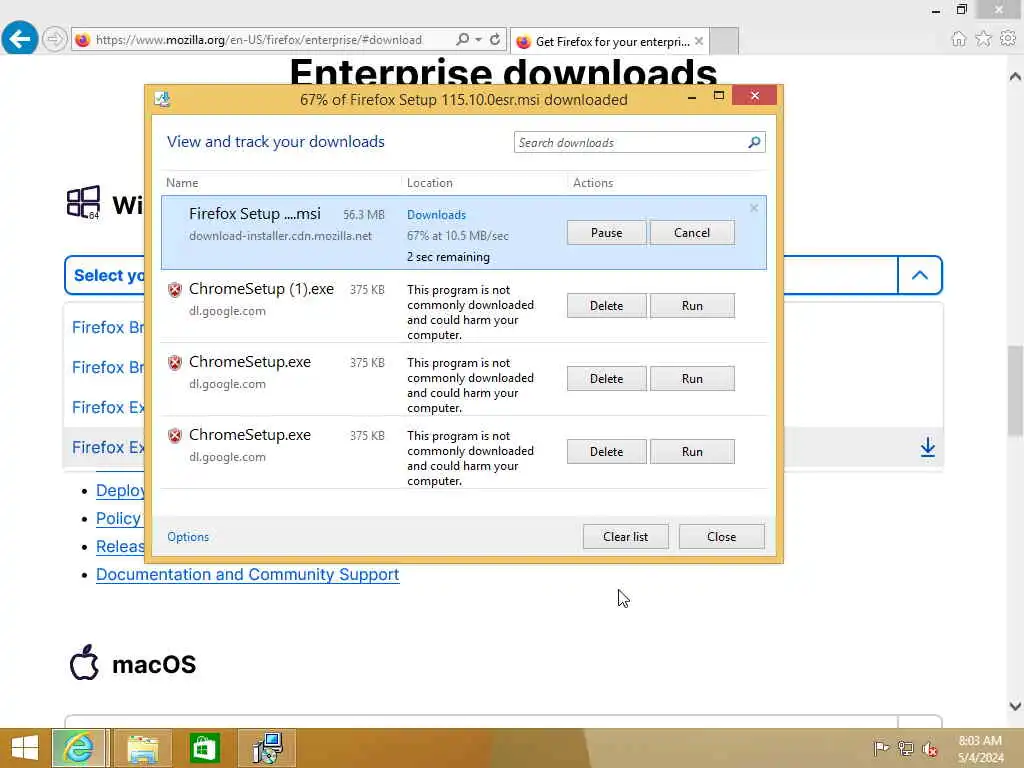
Task: Click the download arrow icon on Firefox Extended row
Action: click(x=927, y=447)
